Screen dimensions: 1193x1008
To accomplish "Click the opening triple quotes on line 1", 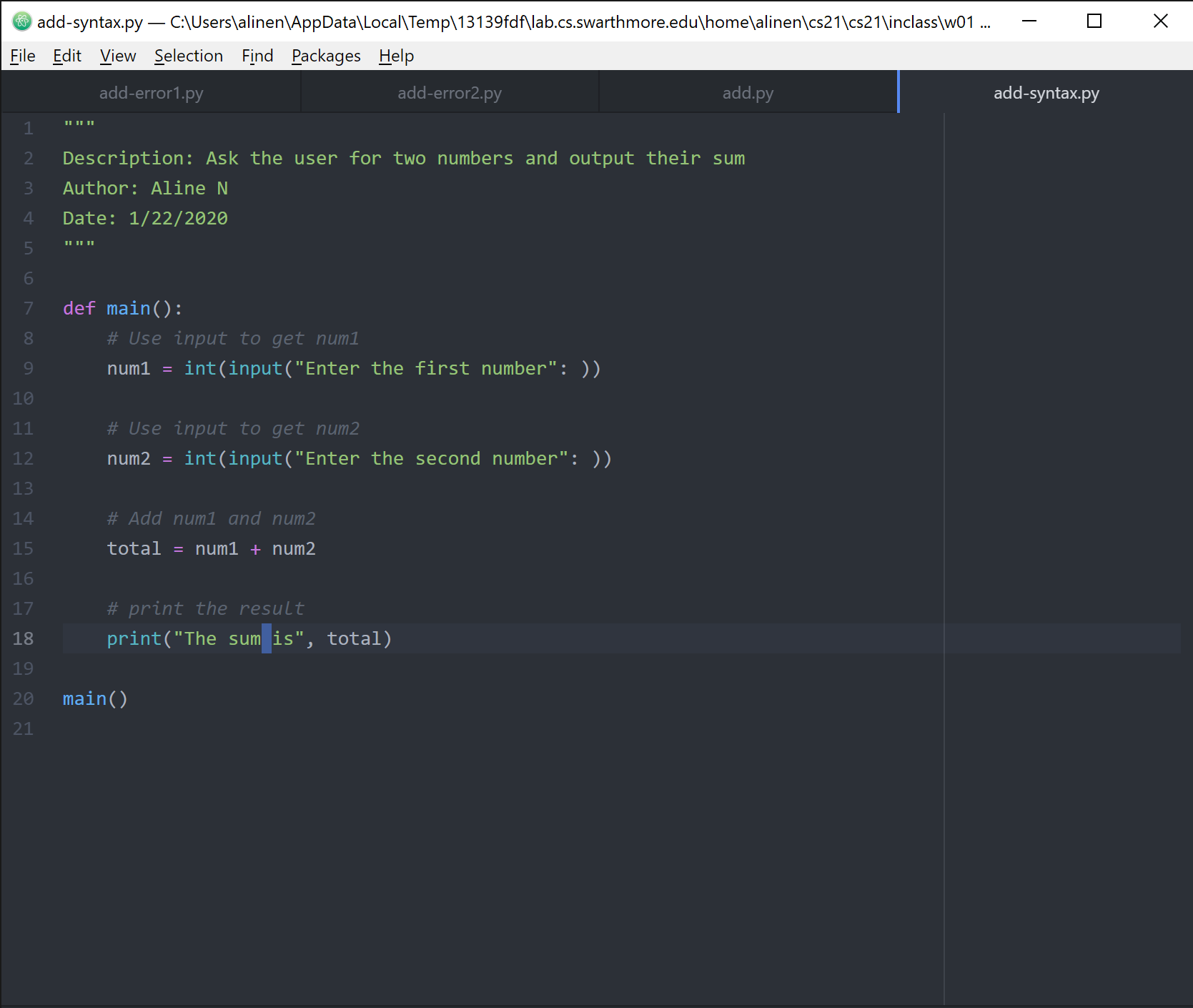I will coord(79,125).
